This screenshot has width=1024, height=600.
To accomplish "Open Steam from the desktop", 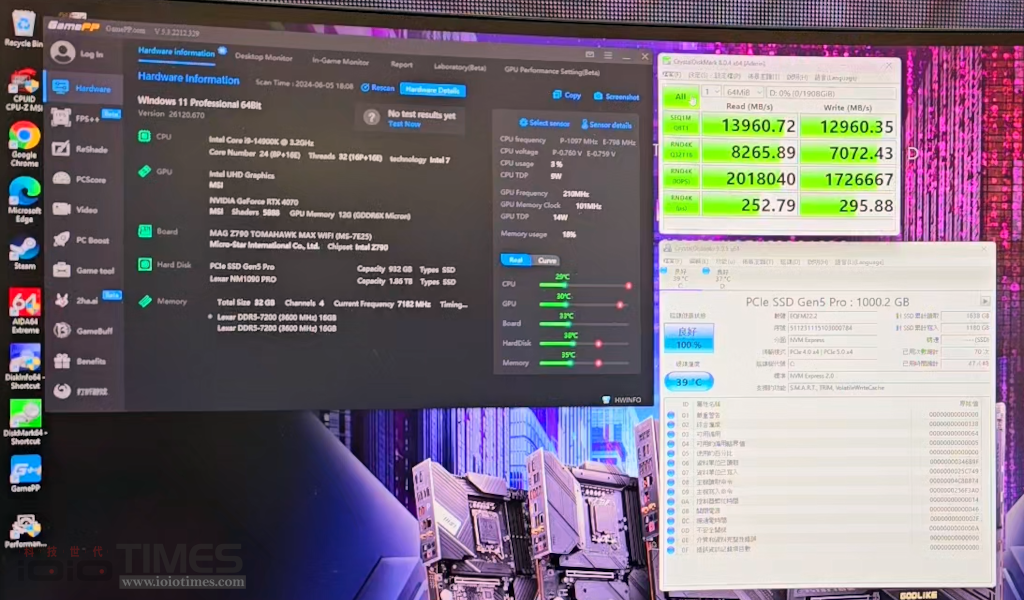I will pos(23,253).
